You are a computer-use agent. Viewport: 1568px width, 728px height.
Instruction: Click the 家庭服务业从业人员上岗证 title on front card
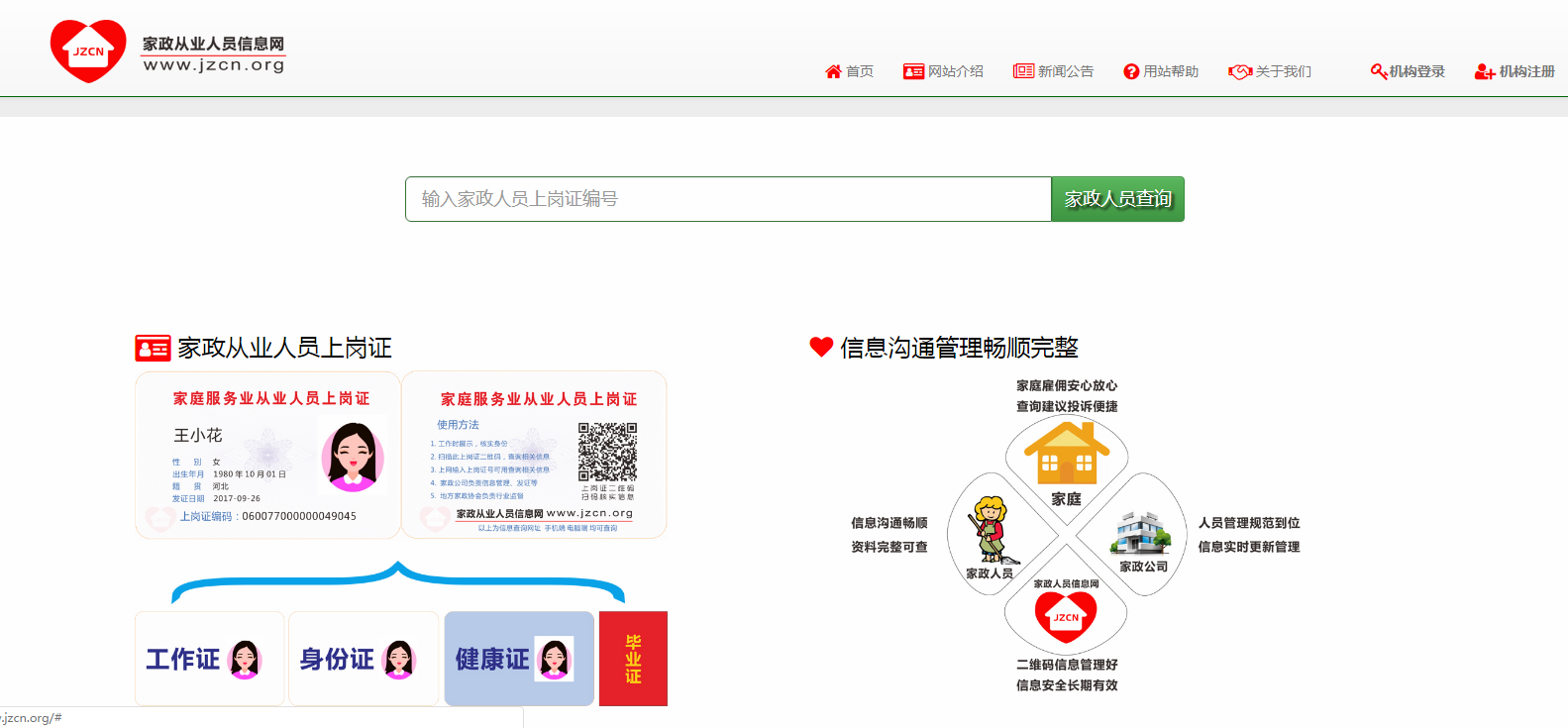(x=271, y=398)
